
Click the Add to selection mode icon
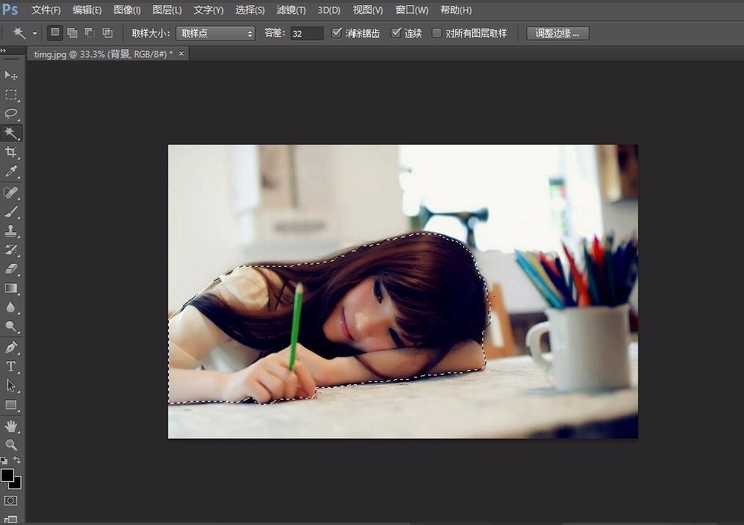coord(72,33)
